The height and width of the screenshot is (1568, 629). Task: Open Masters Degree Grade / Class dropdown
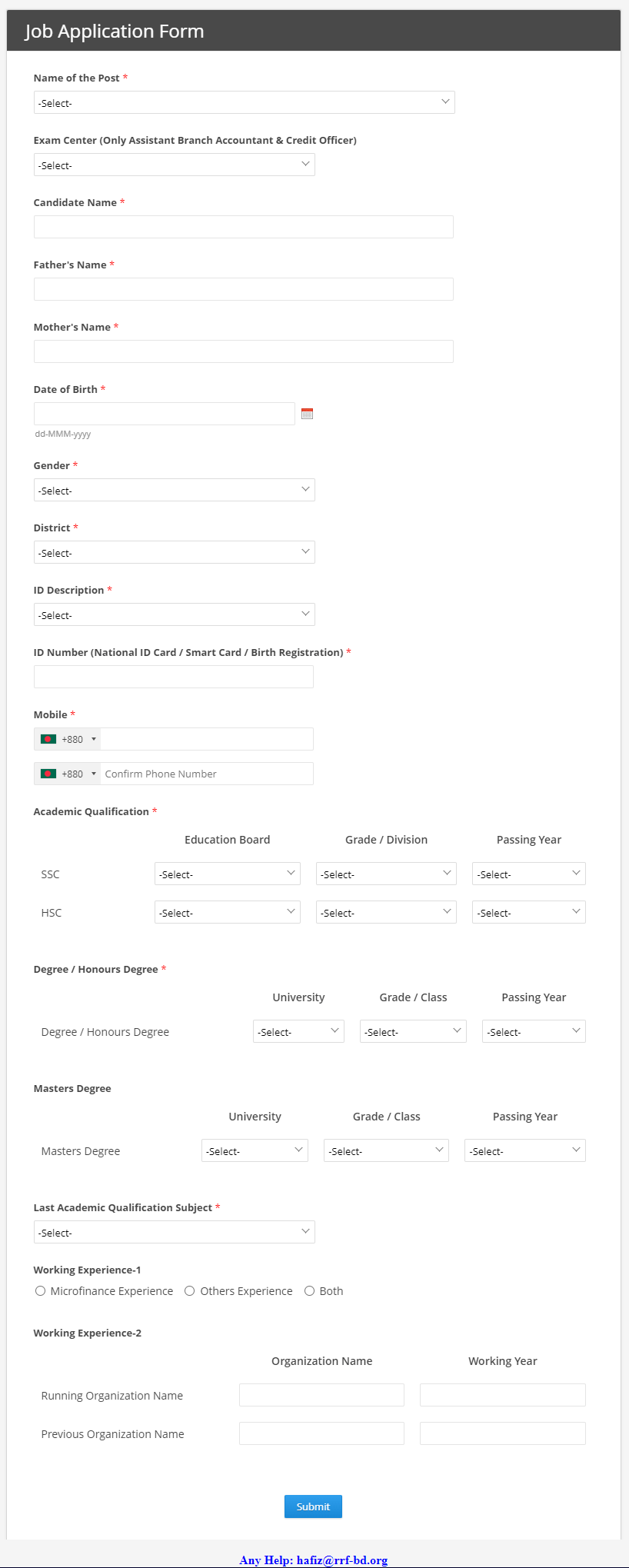[x=386, y=1150]
